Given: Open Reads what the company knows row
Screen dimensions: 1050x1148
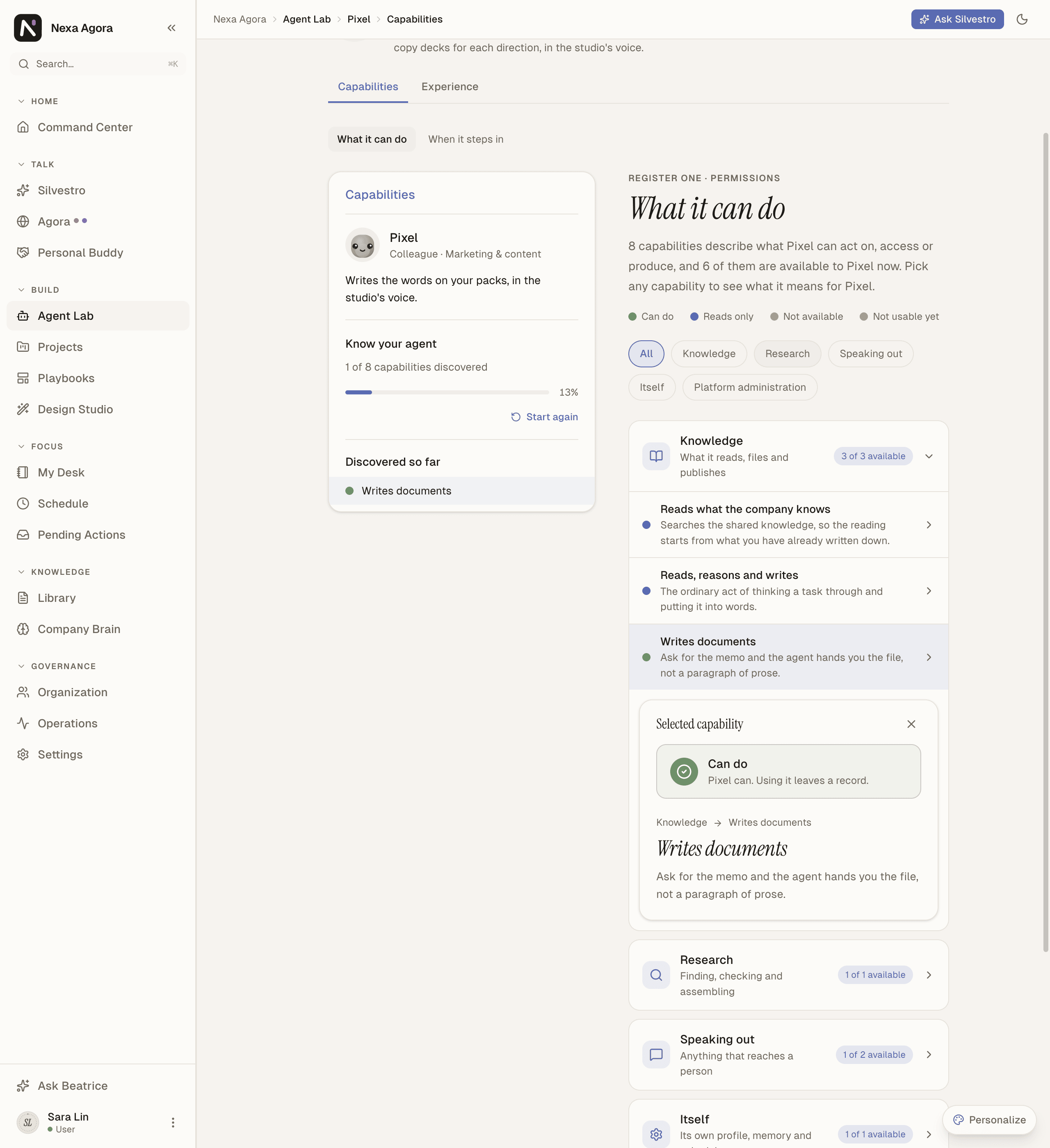Looking at the screenshot, I should tap(788, 524).
